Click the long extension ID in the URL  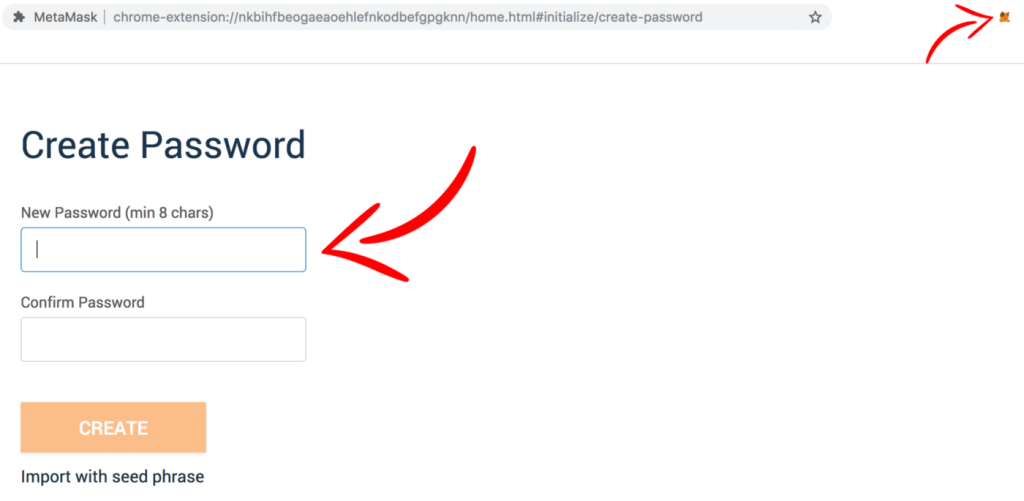click(335, 17)
